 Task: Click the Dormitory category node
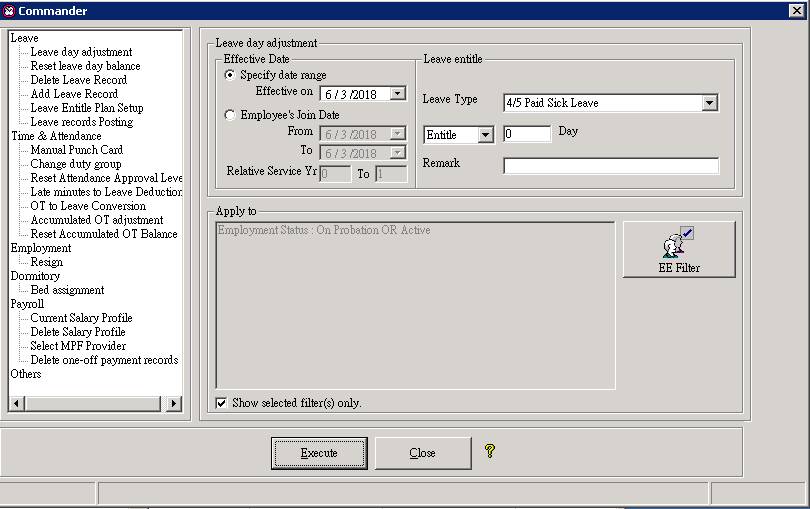pyautogui.click(x=35, y=276)
